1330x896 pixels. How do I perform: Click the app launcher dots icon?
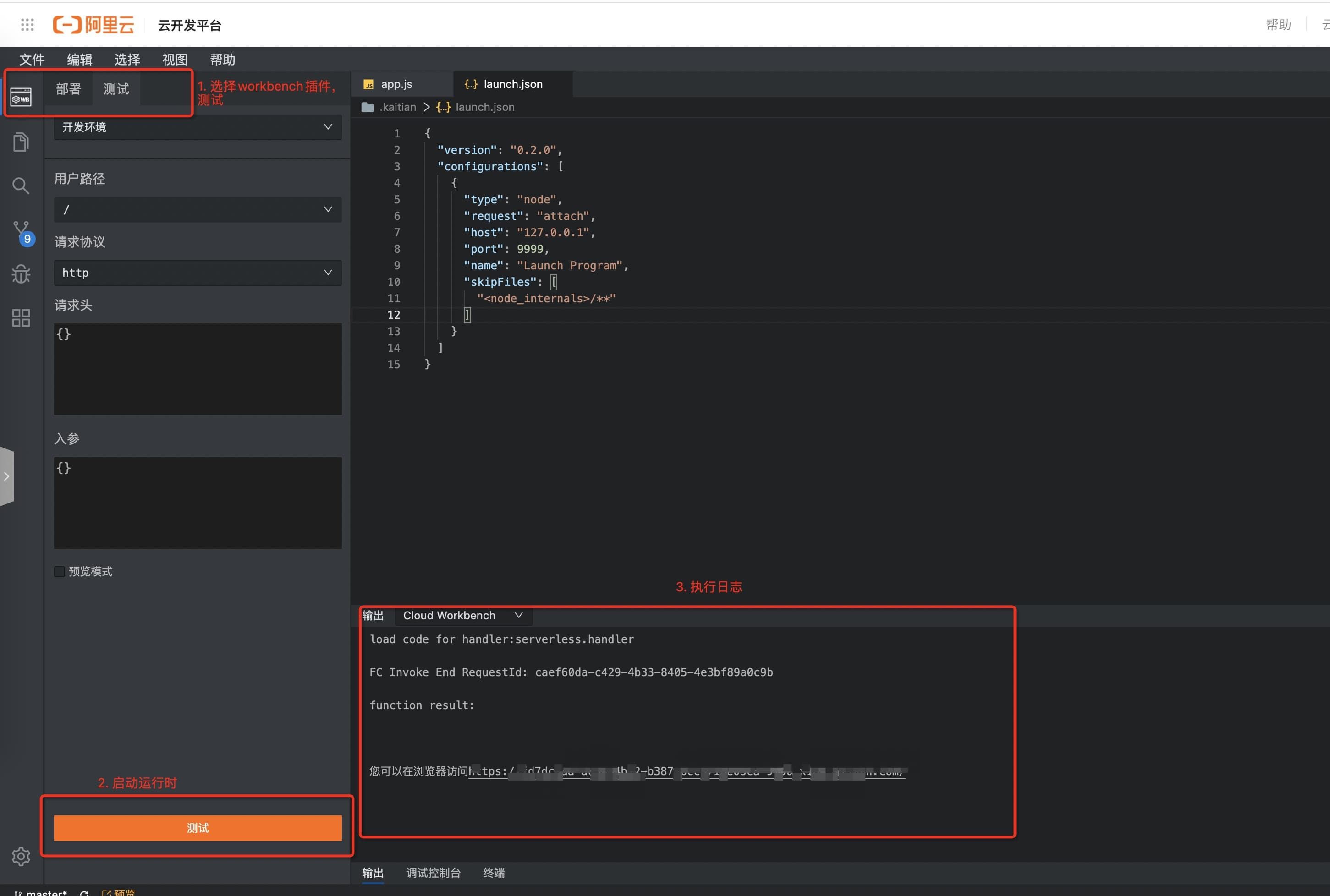click(27, 25)
